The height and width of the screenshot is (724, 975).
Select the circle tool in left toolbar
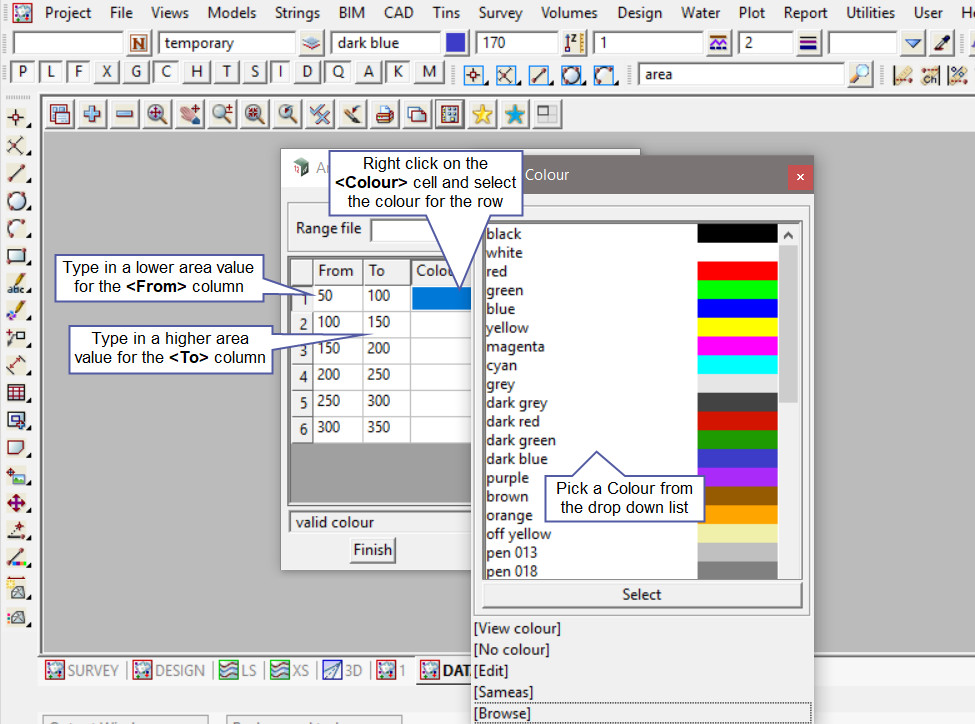click(16, 201)
